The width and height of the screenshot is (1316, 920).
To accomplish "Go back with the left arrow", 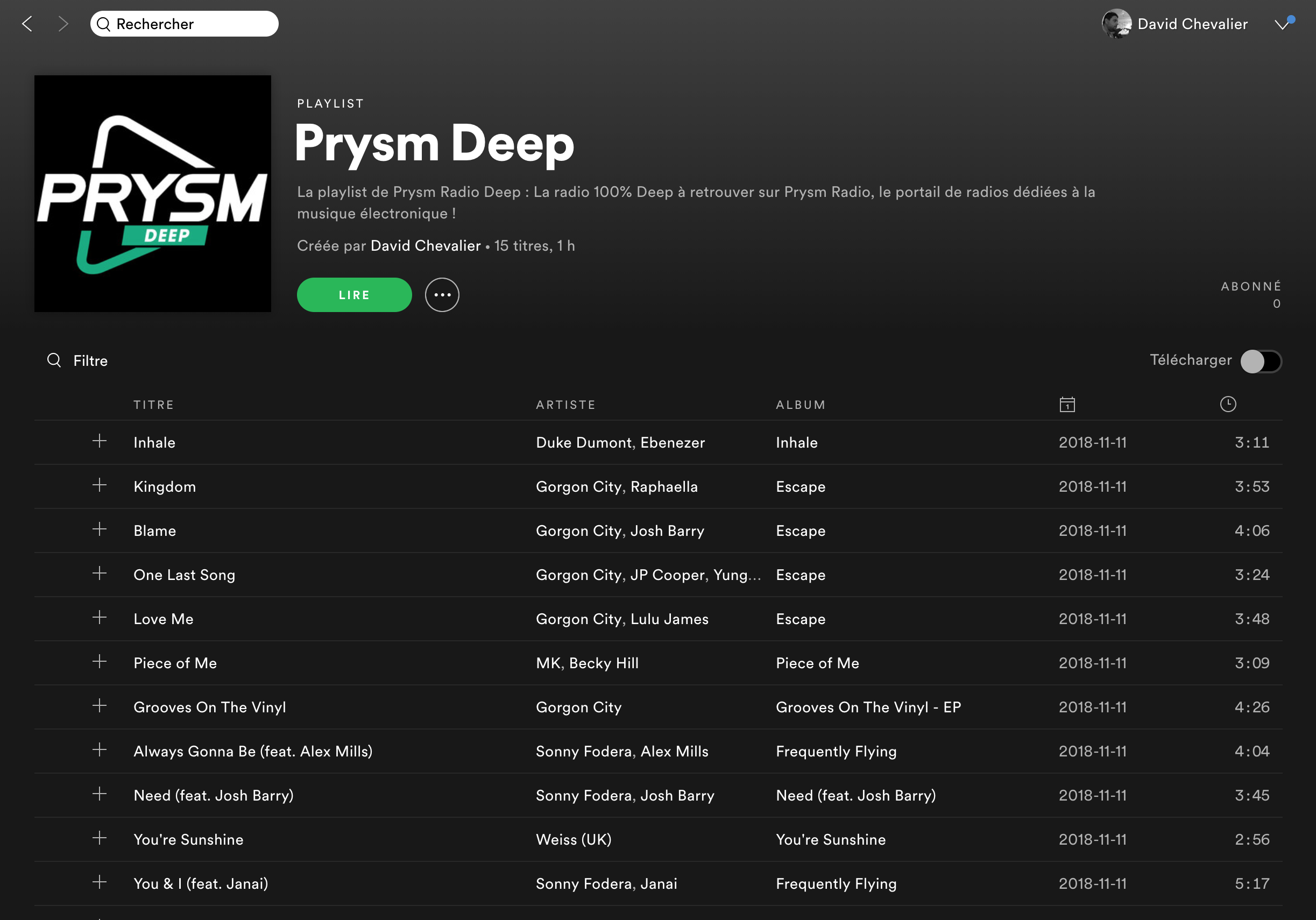I will pos(27,24).
